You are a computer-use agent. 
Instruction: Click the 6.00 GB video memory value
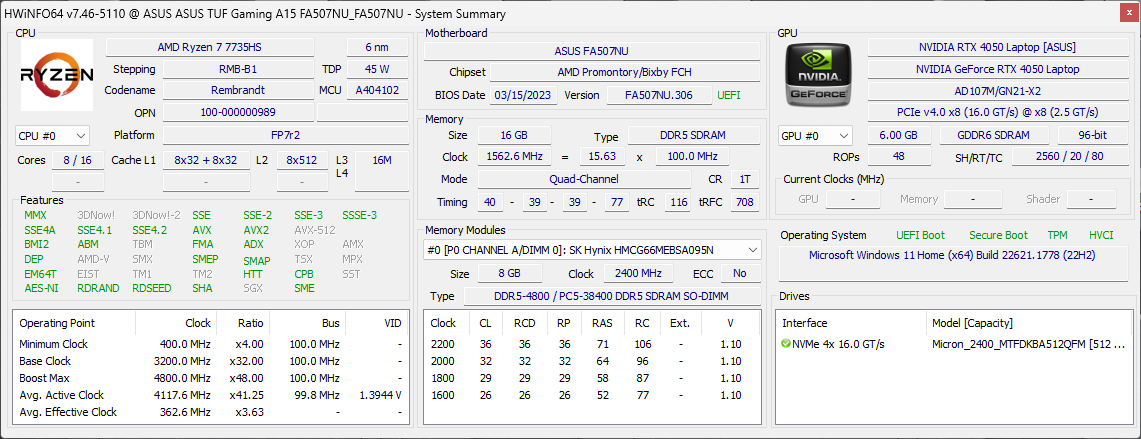coord(899,135)
